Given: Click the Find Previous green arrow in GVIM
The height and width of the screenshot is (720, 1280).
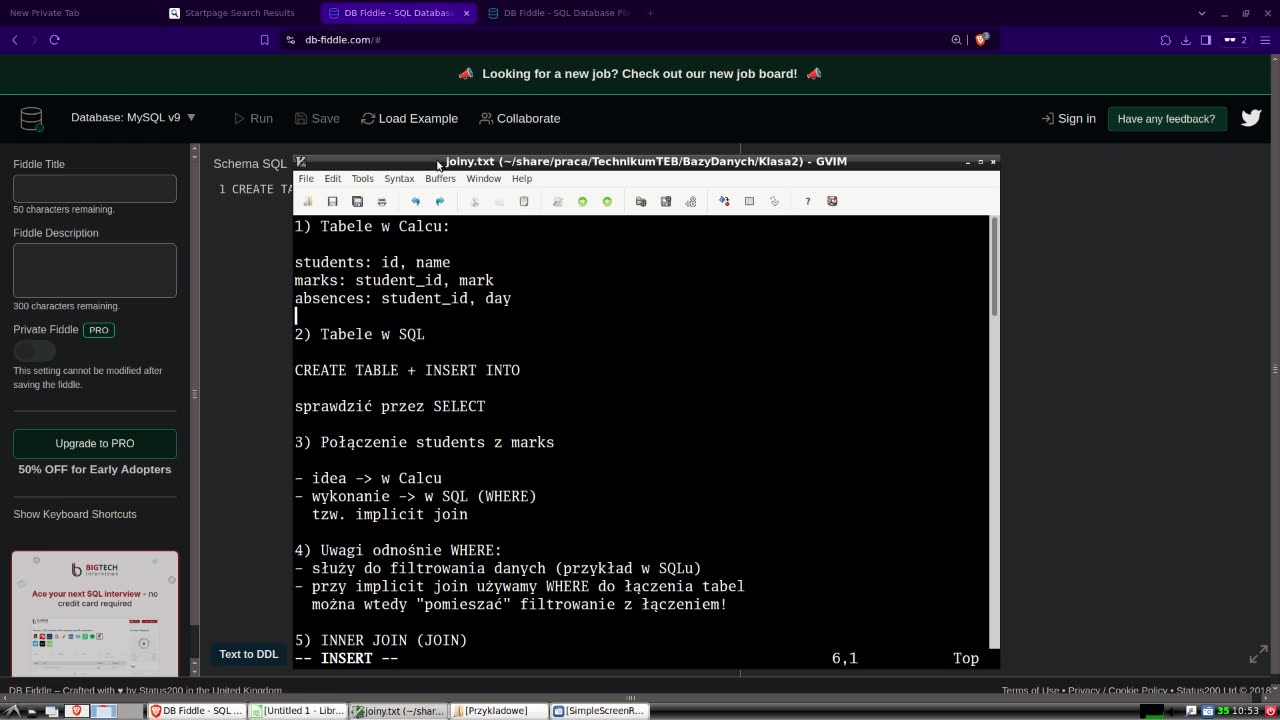Looking at the screenshot, I should click(607, 201).
